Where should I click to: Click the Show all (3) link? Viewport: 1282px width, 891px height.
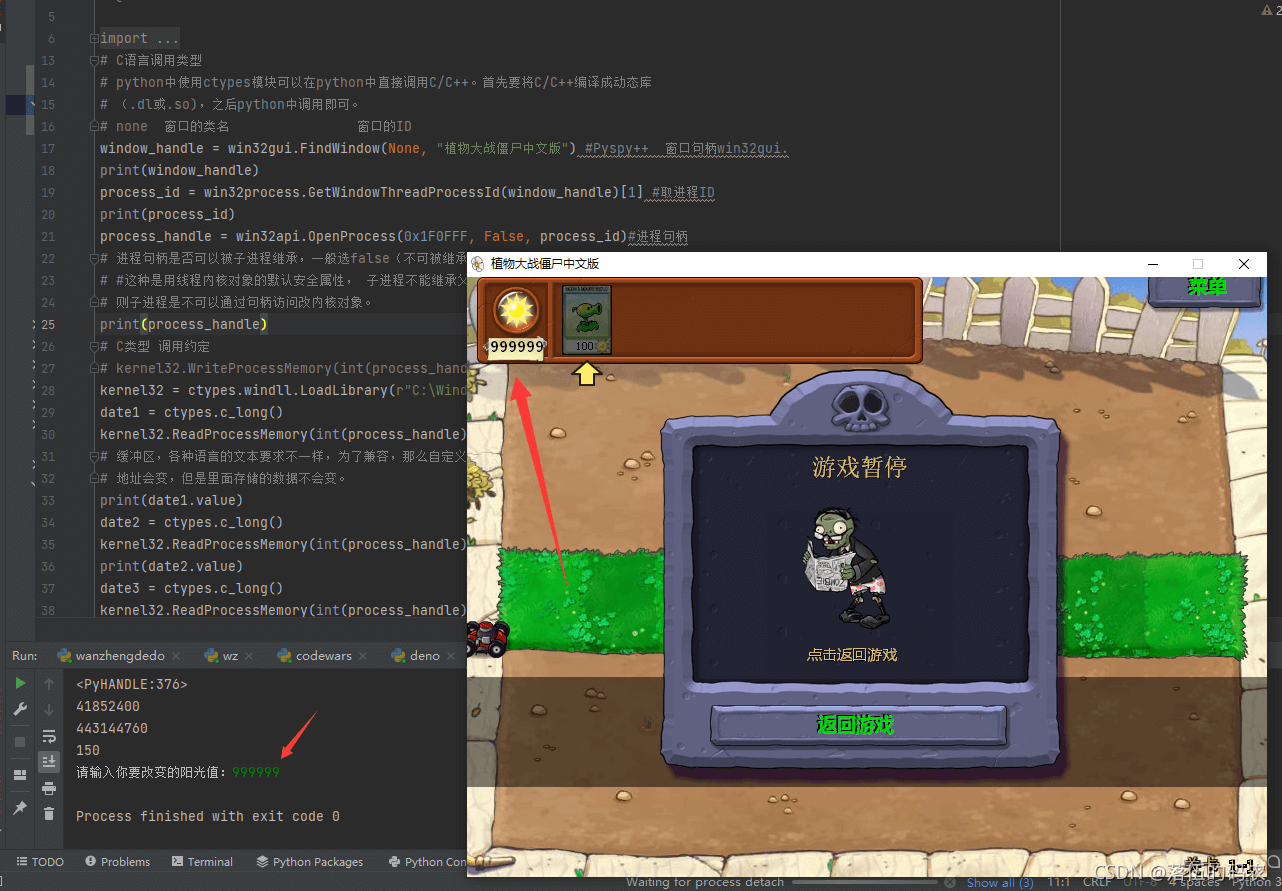point(1000,882)
